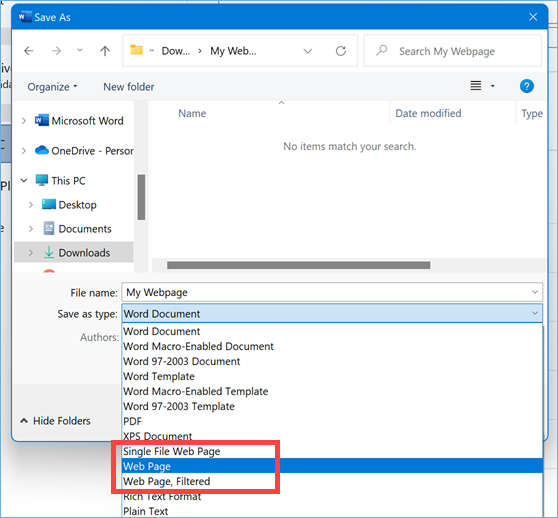Open the Organize menu
Image resolution: width=558 pixels, height=518 pixels.
52,87
